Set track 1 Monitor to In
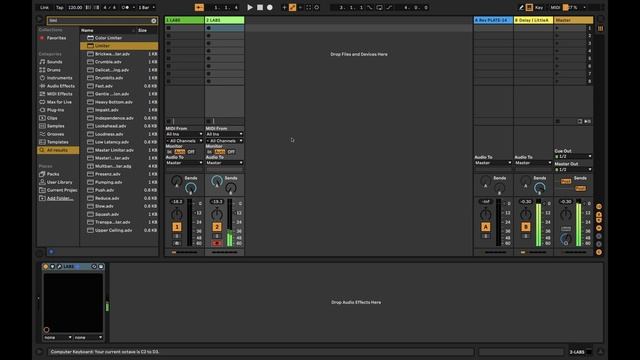This screenshot has height=360, width=640. point(169,152)
